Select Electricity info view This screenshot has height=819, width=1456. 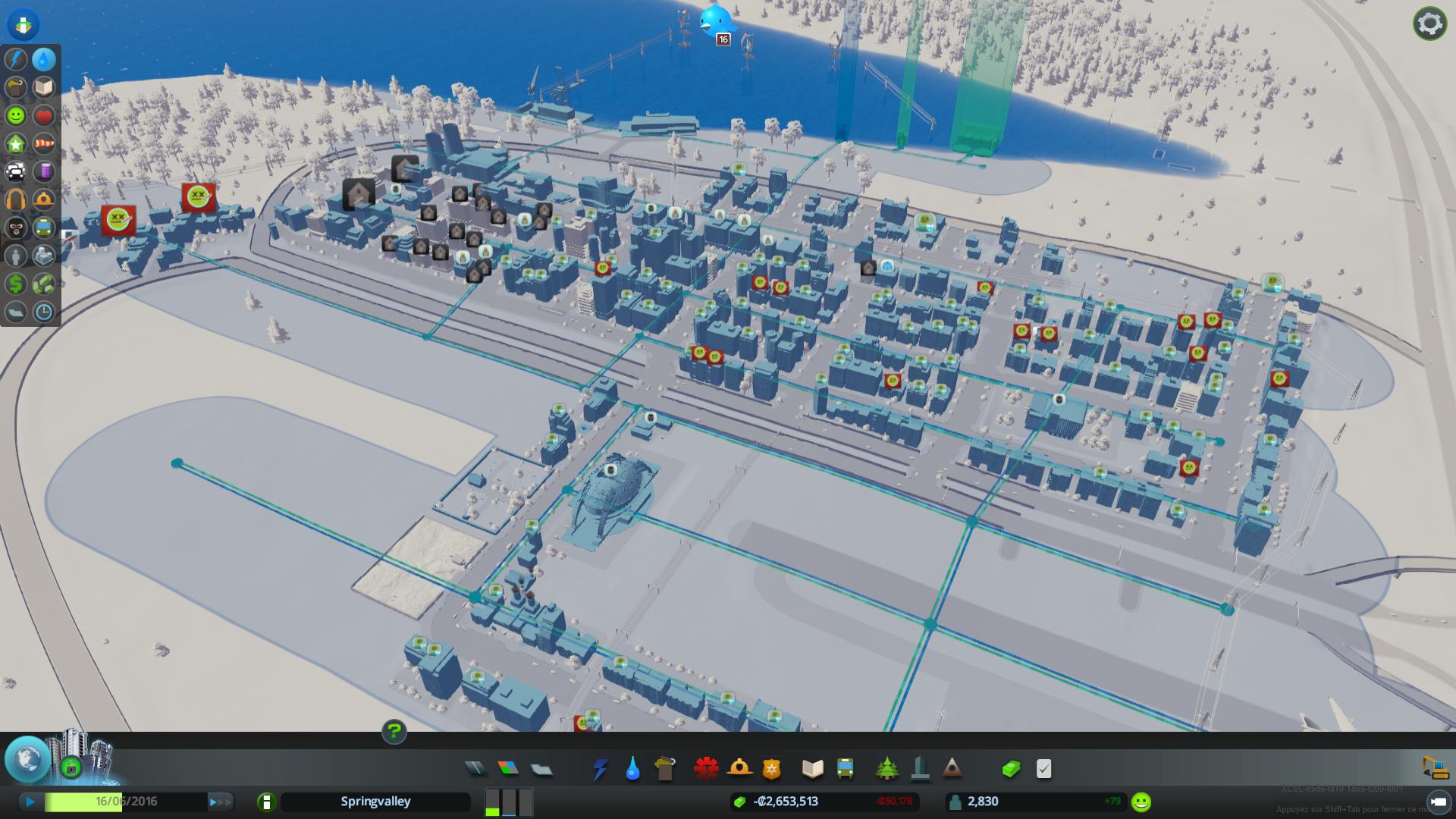(x=16, y=59)
